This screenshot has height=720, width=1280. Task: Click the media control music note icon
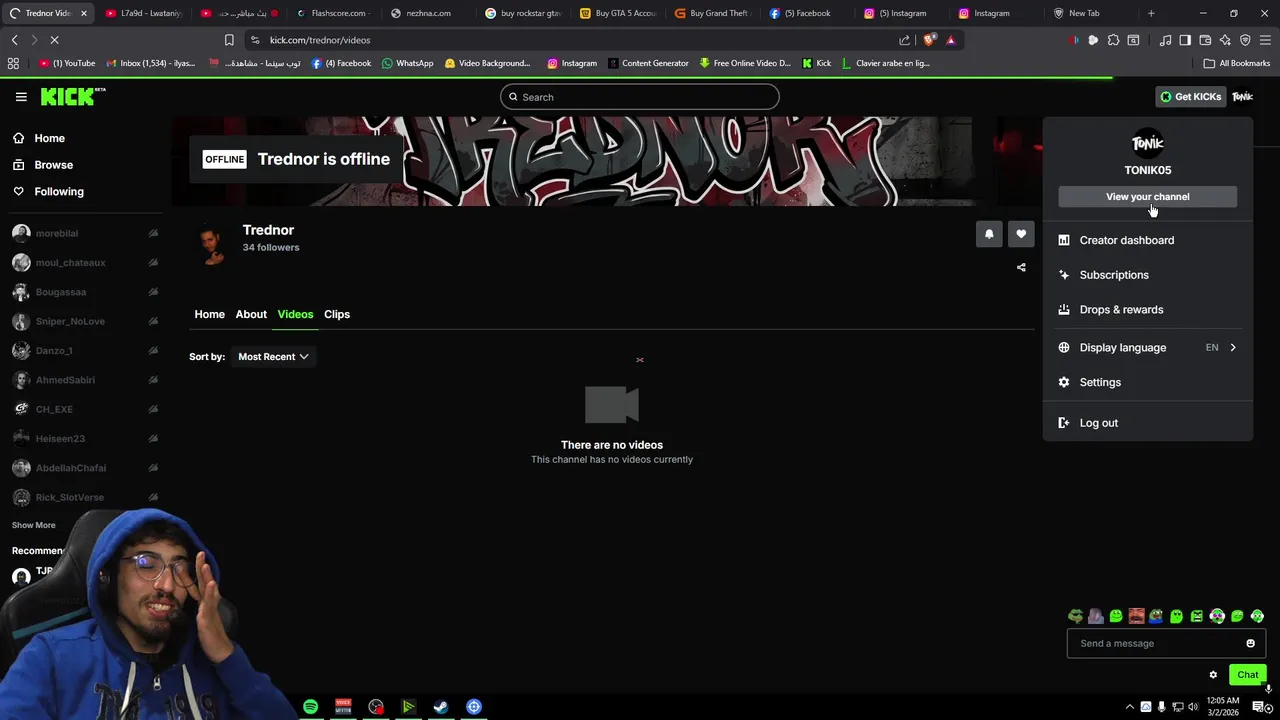[1165, 40]
